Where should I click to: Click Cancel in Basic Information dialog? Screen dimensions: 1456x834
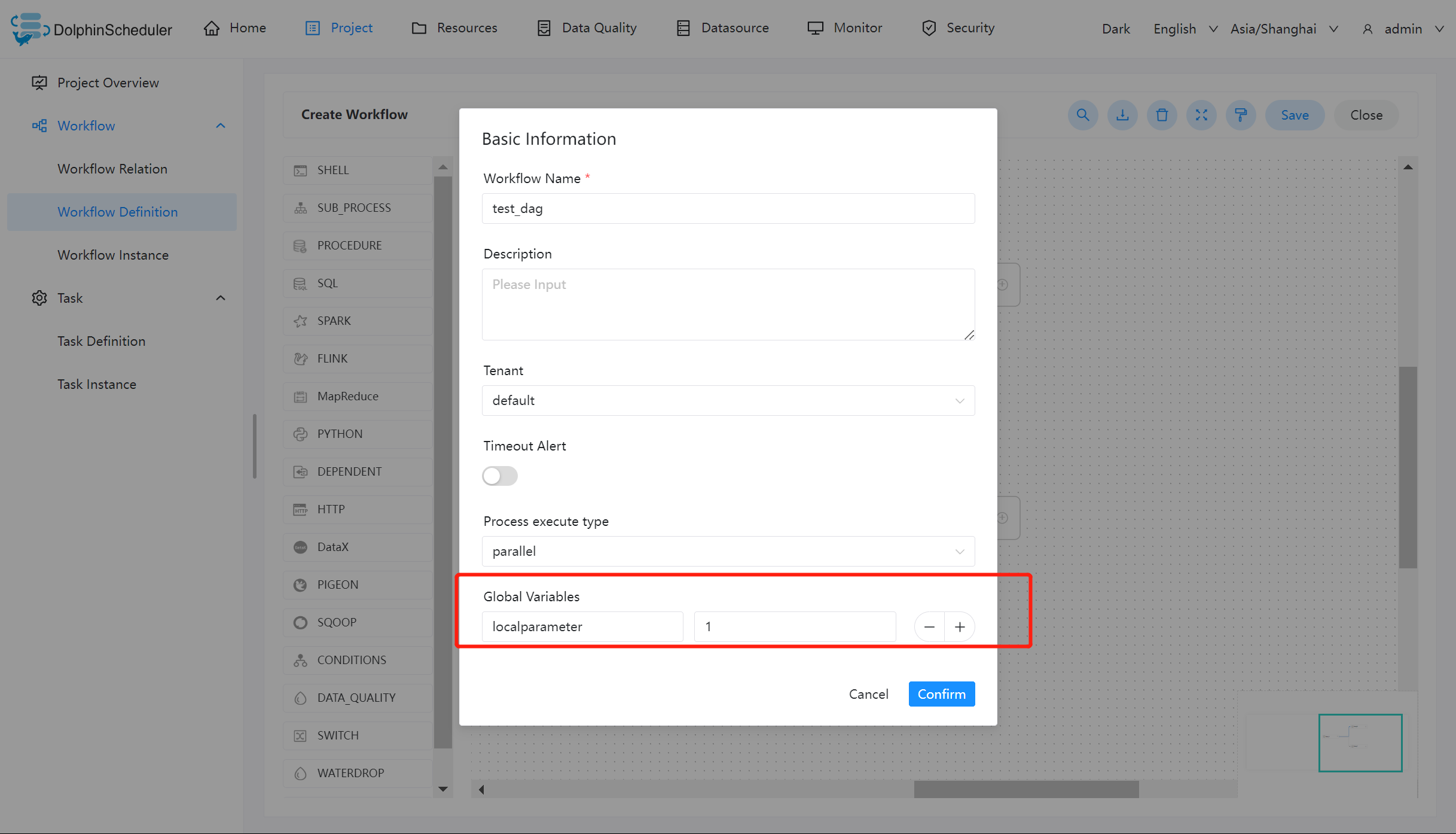868,694
